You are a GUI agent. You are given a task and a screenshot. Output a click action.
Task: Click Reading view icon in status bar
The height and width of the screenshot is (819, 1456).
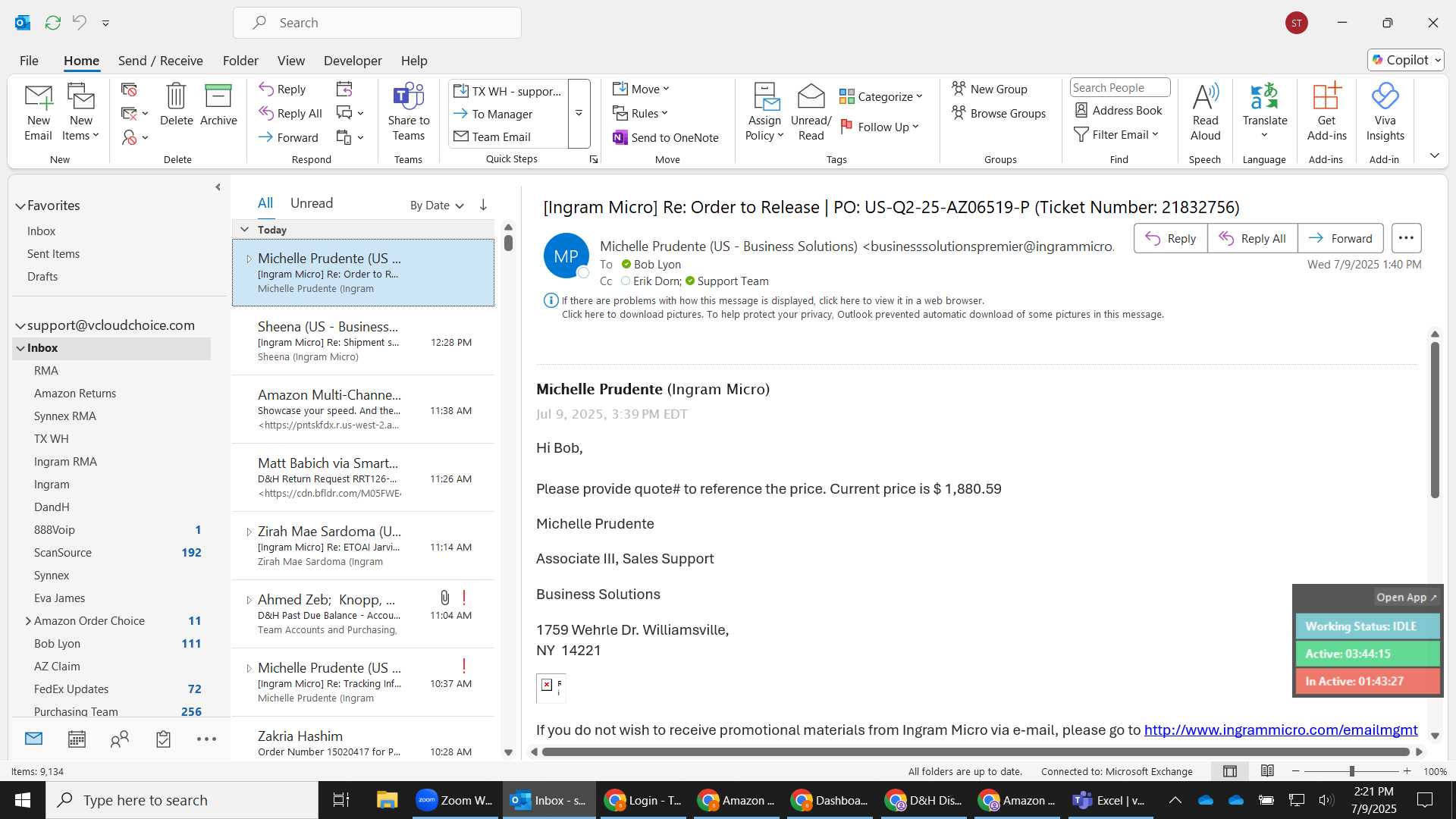click(1267, 771)
